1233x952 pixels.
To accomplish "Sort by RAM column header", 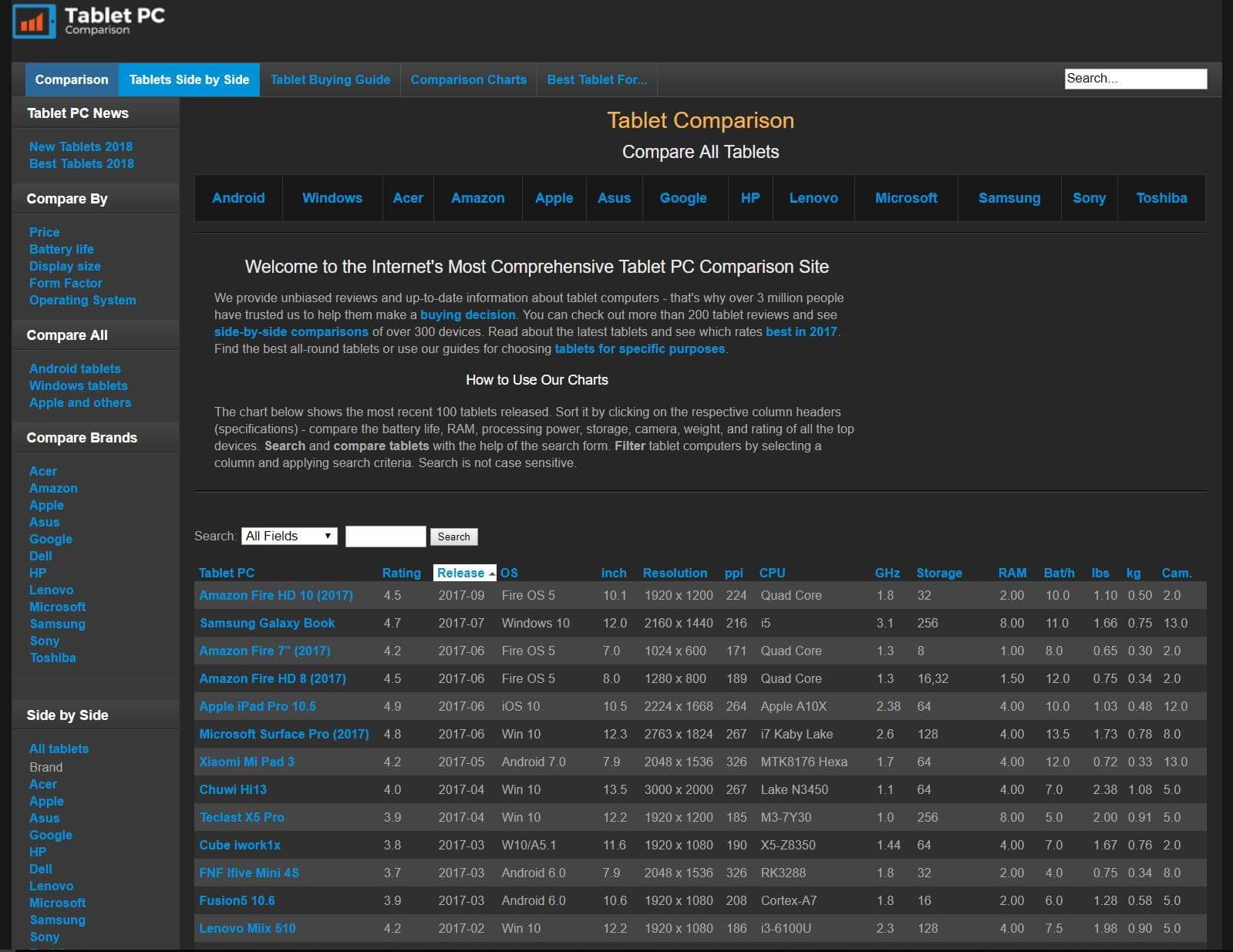I will pos(1012,573).
